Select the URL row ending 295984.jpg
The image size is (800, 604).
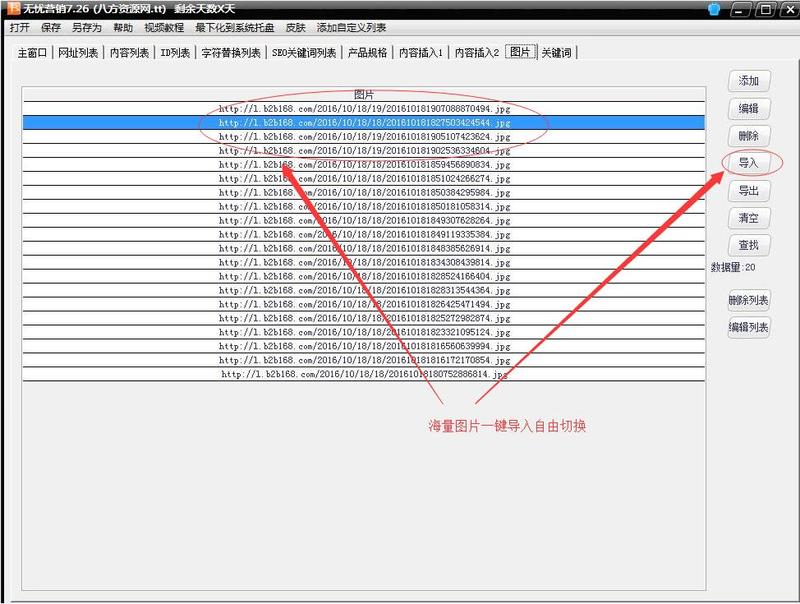pos(364,192)
